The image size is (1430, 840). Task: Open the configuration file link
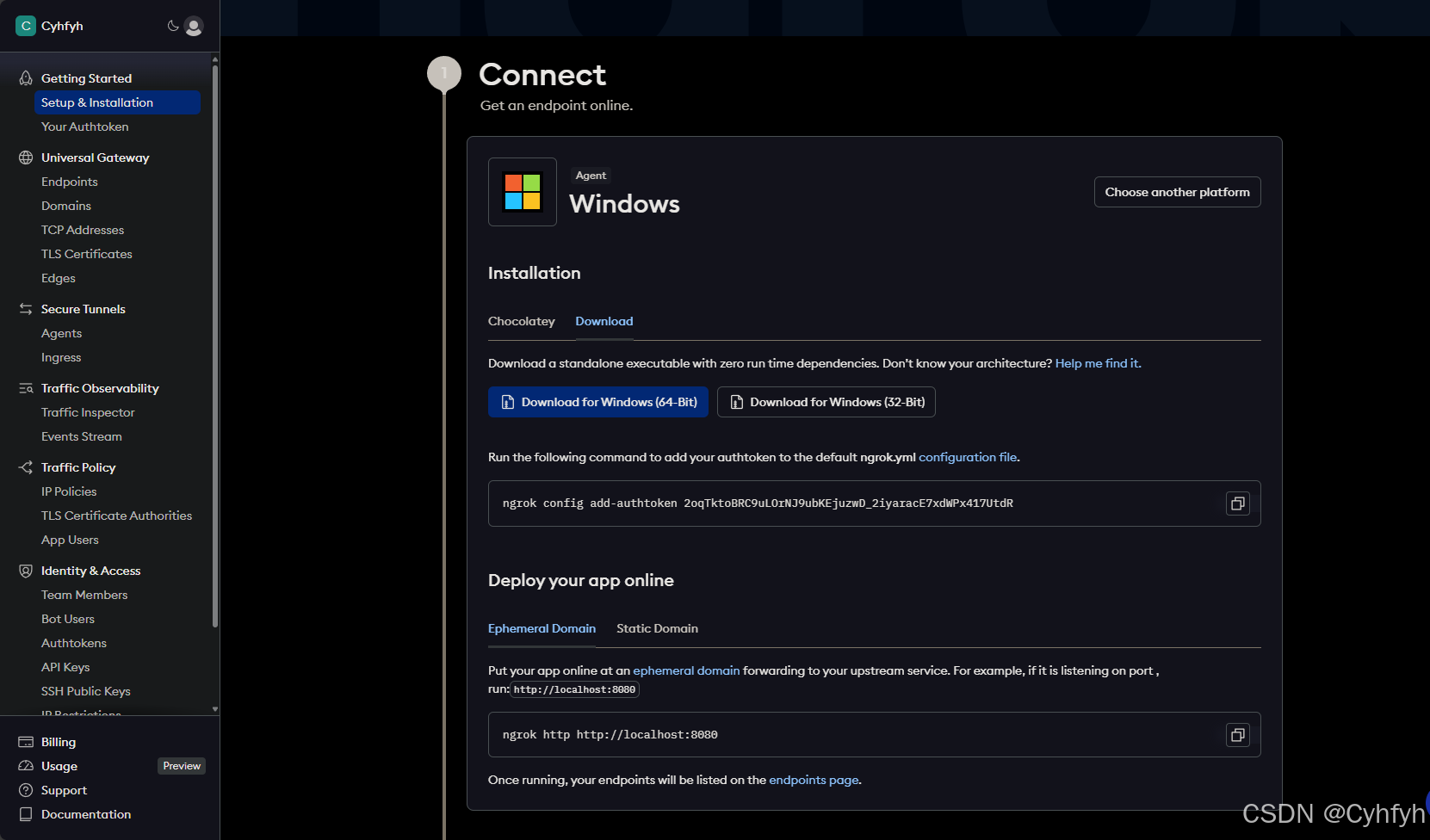[x=968, y=457]
